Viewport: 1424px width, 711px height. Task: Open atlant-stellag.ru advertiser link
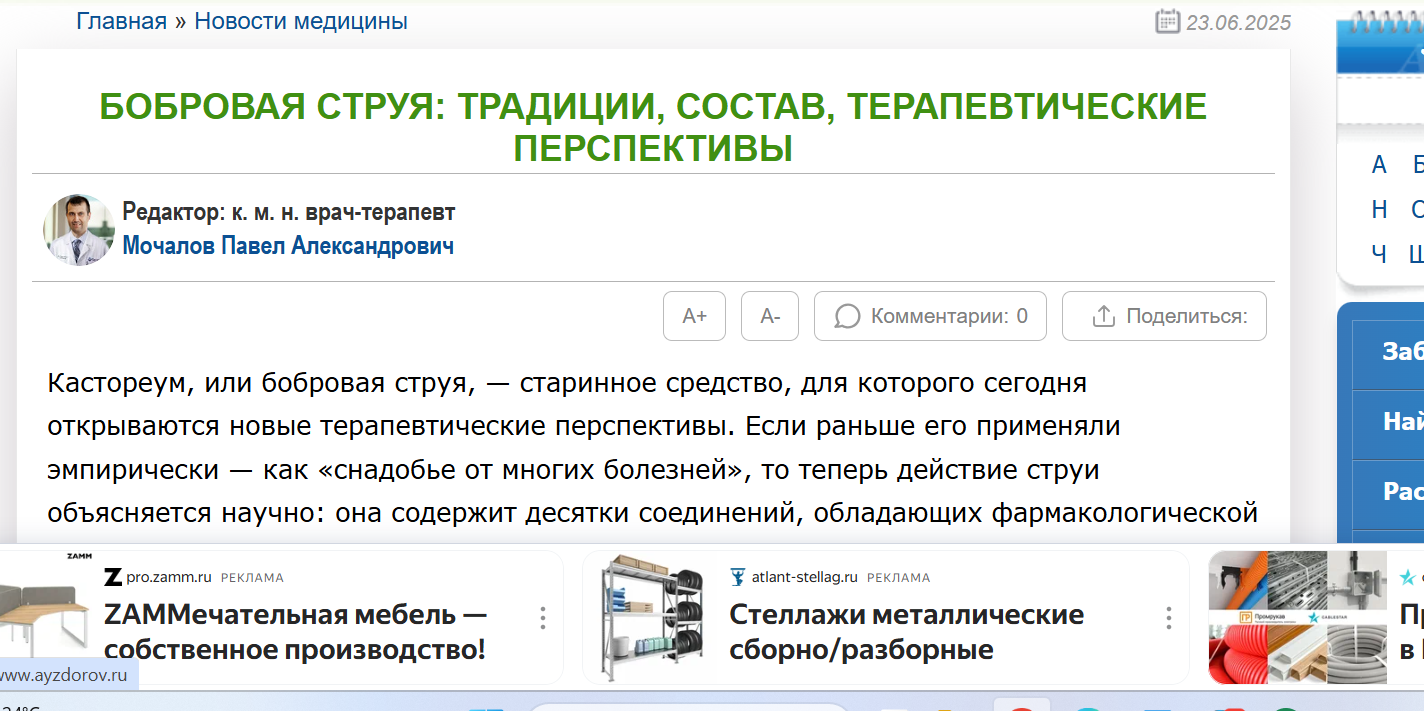tap(805, 577)
